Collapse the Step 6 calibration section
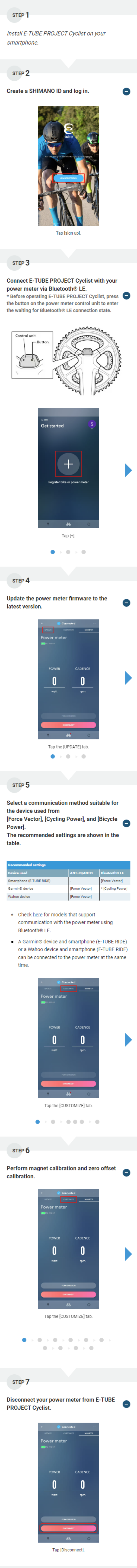The width and height of the screenshot is (137, 1568). [126, 1172]
